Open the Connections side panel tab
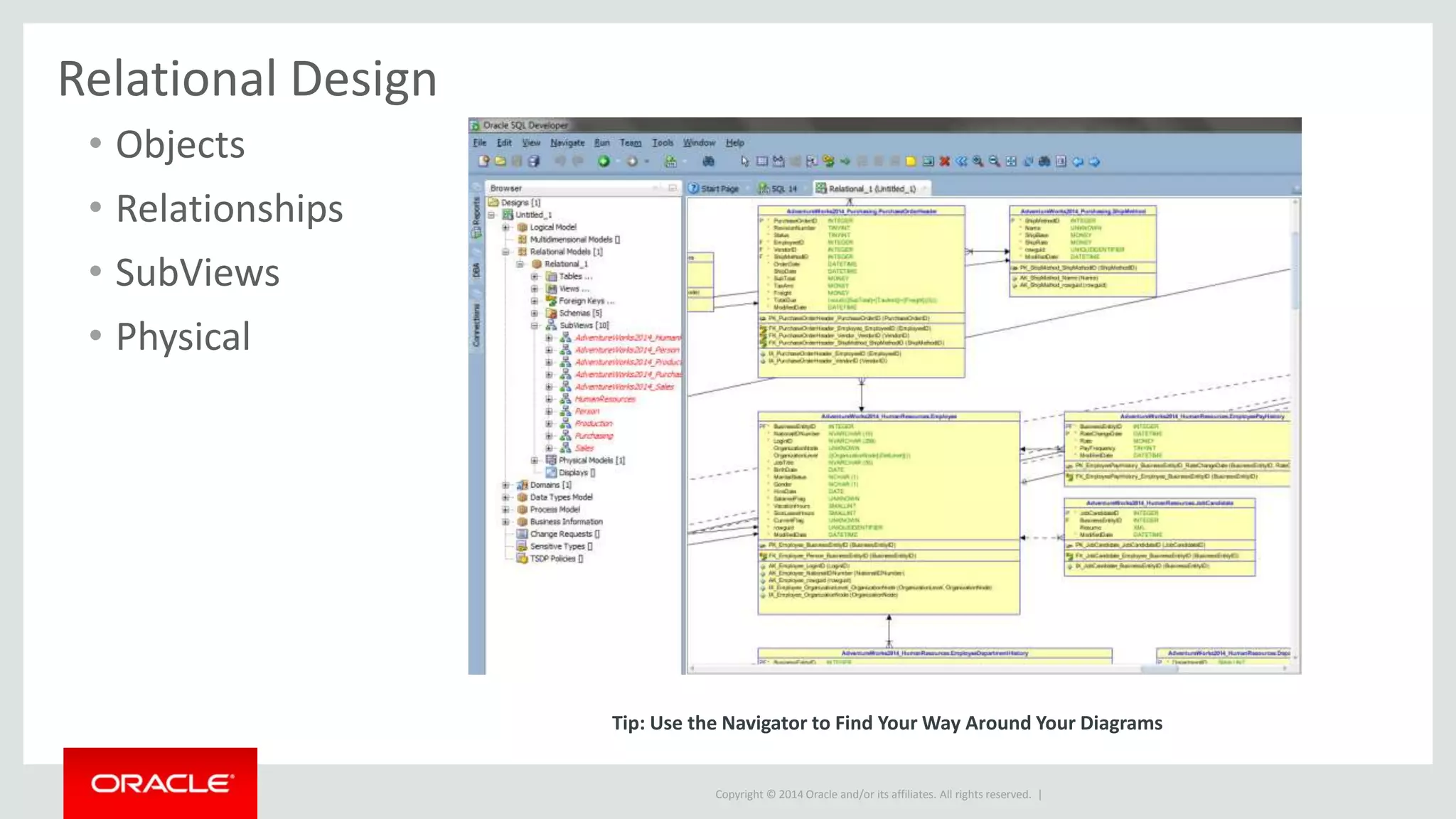The width and height of the screenshot is (1456, 819). pos(476,325)
